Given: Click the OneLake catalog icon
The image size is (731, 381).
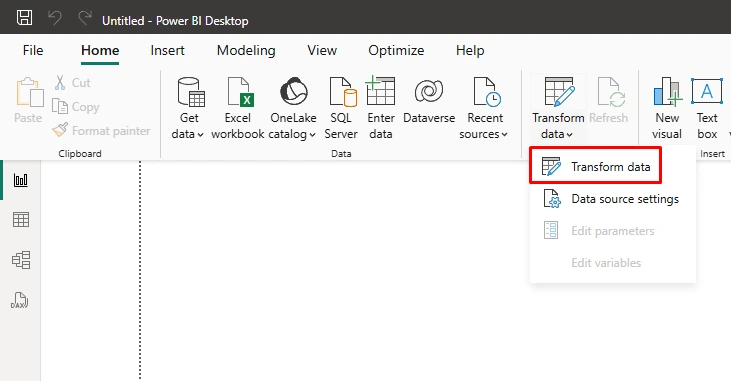Looking at the screenshot, I should pos(294,91).
